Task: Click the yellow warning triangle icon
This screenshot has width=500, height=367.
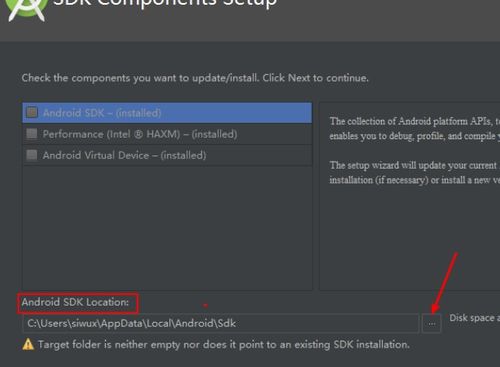Action: tap(28, 344)
